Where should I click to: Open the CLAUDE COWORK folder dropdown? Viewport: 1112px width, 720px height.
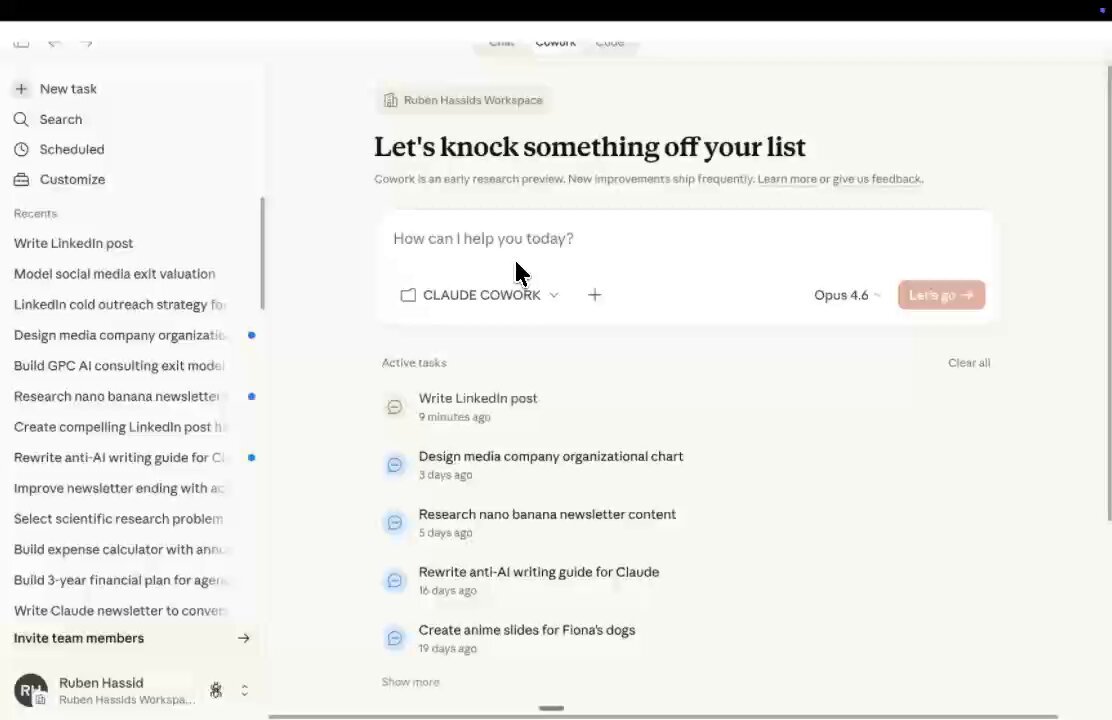point(480,295)
